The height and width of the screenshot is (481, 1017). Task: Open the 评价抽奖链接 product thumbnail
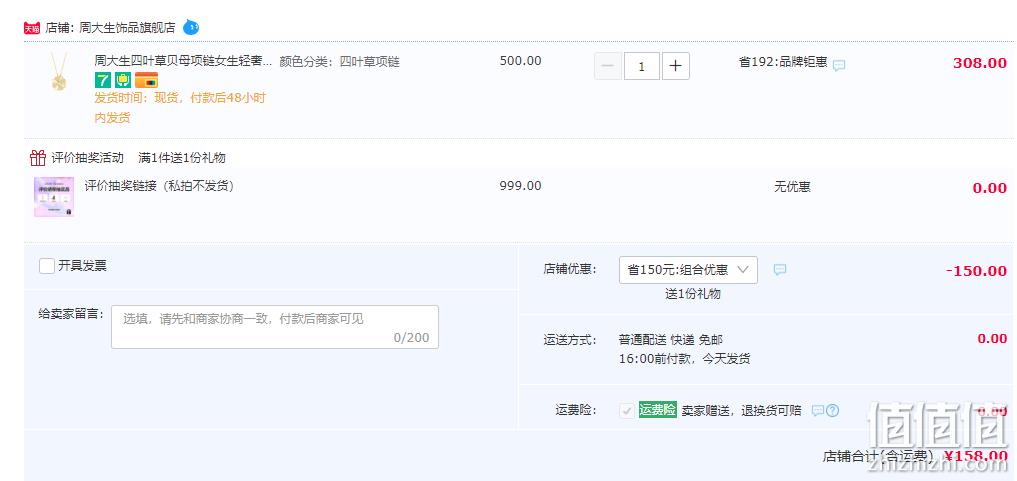[x=54, y=197]
